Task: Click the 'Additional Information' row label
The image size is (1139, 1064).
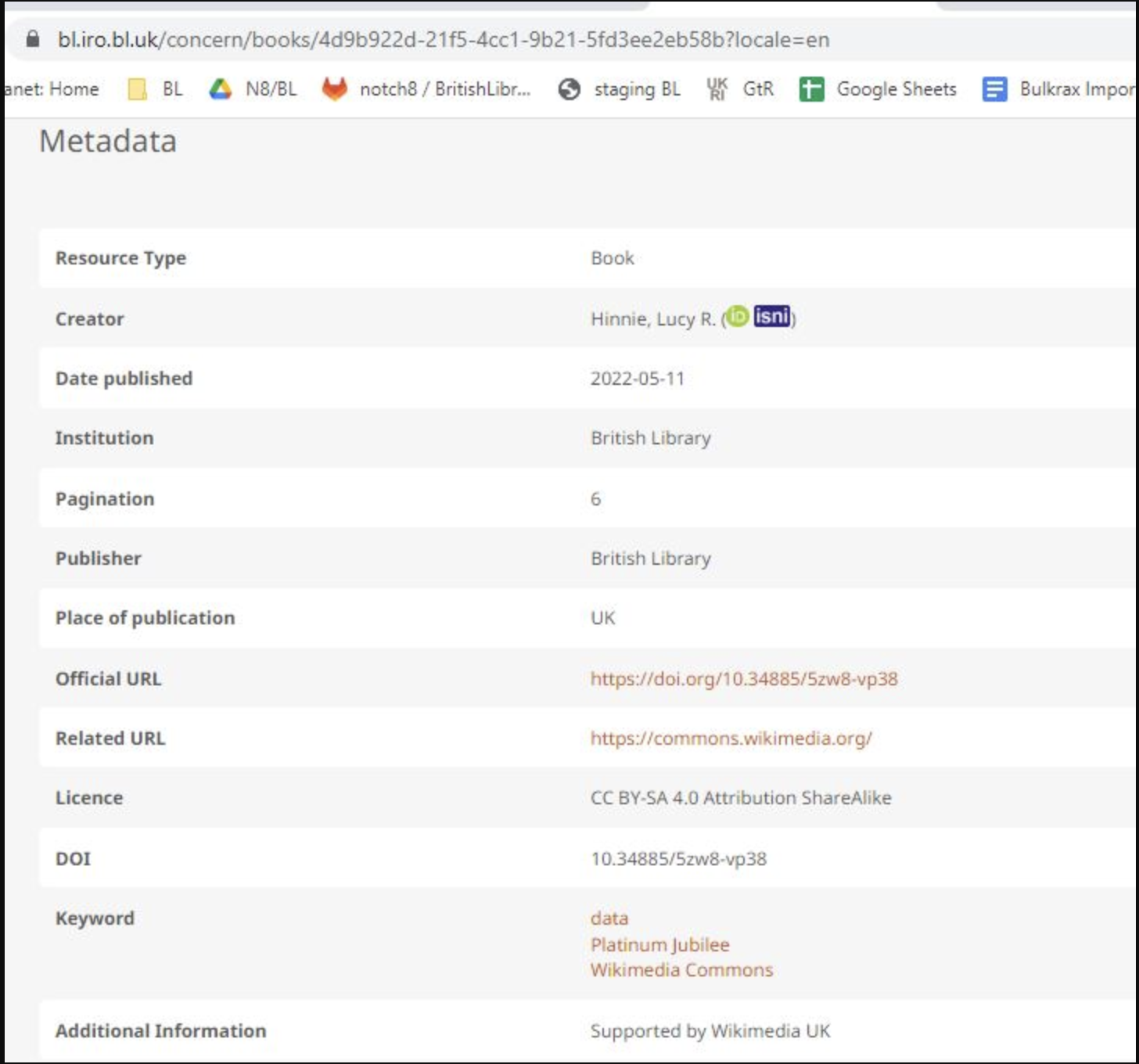Action: click(161, 1031)
